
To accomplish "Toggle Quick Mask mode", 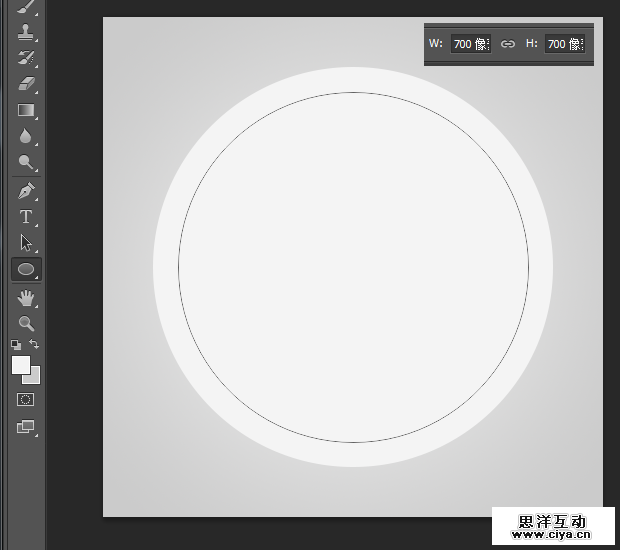I will pos(26,399).
